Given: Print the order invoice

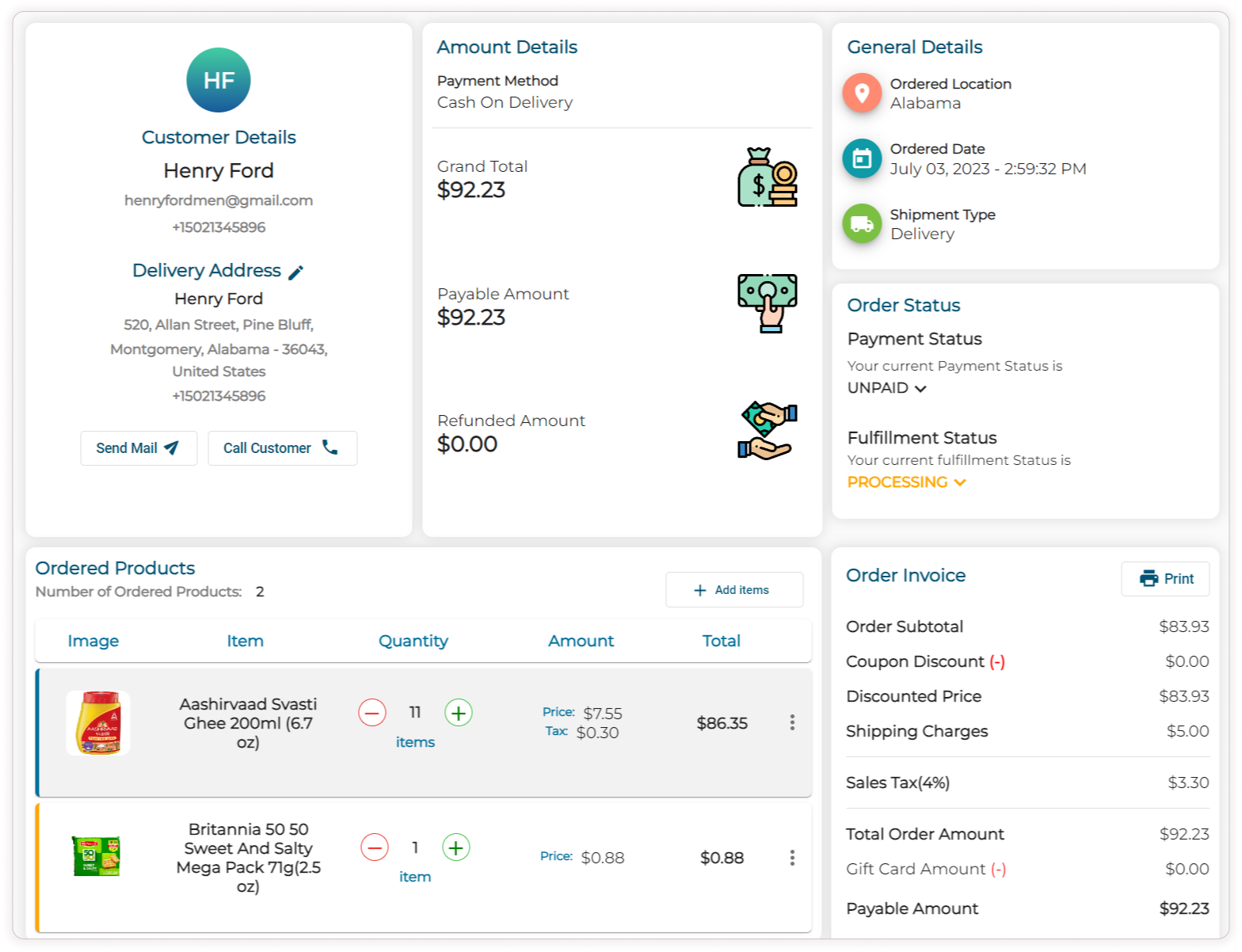Looking at the screenshot, I should pos(1165,579).
